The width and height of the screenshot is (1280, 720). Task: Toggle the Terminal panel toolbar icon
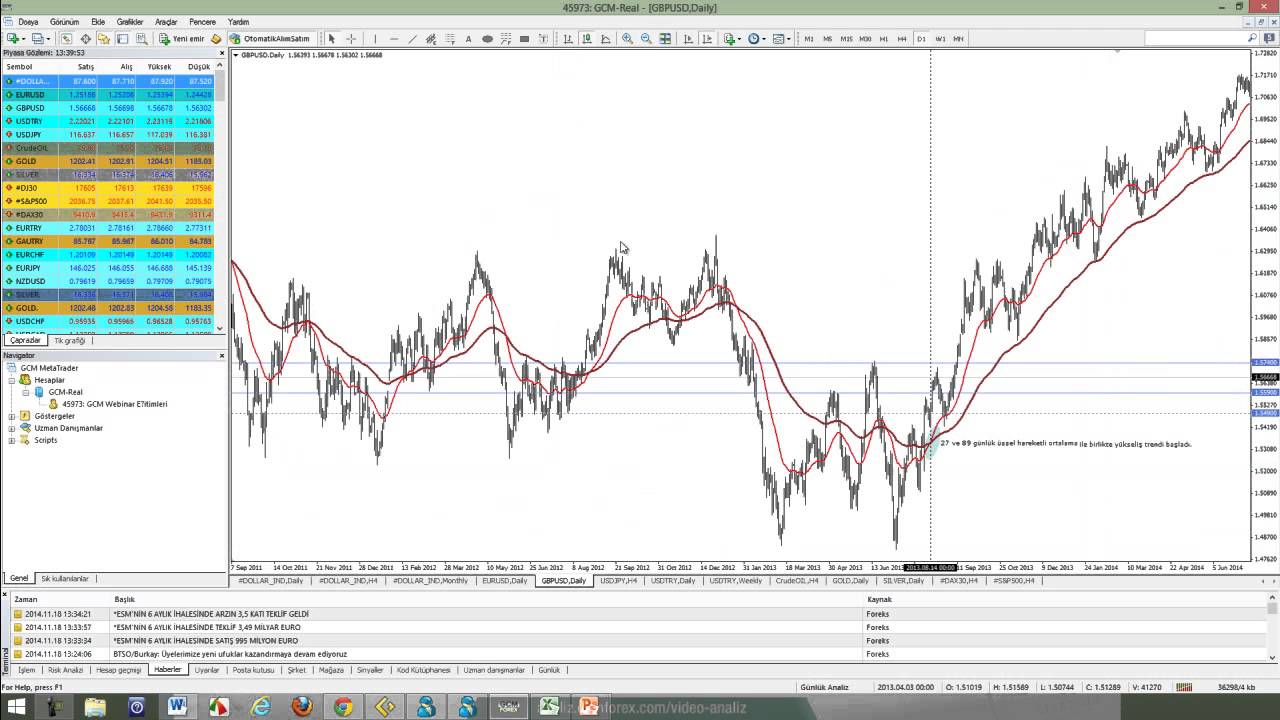click(x=122, y=39)
